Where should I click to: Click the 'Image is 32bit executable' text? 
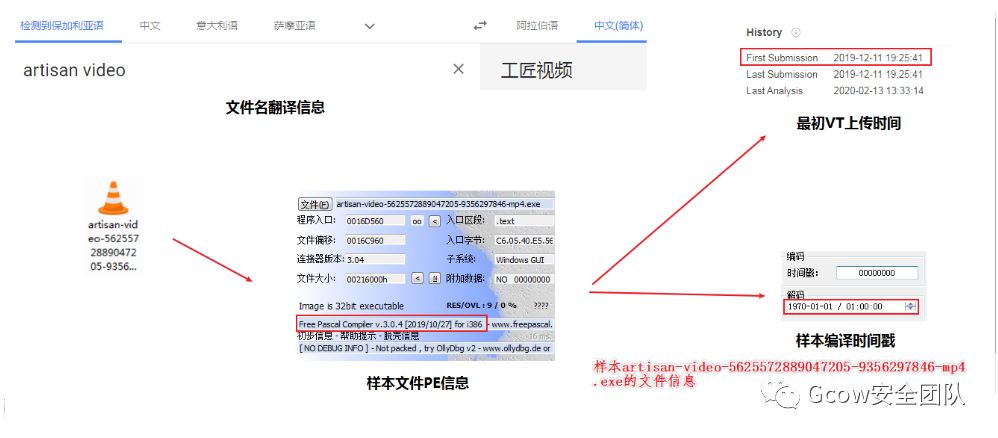pyautogui.click(x=351, y=306)
